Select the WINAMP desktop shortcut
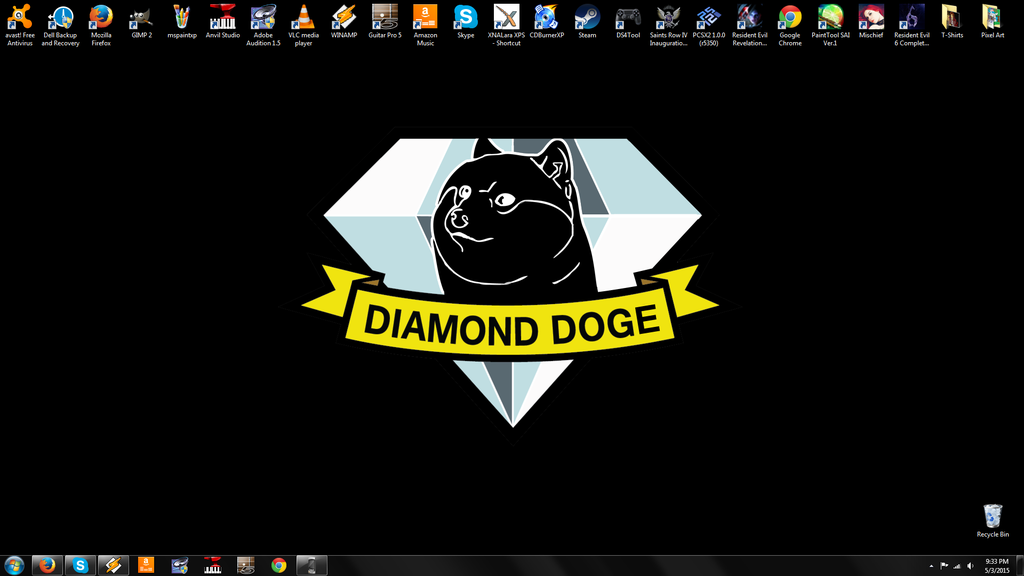Image resolution: width=1024 pixels, height=576 pixels. [344, 21]
